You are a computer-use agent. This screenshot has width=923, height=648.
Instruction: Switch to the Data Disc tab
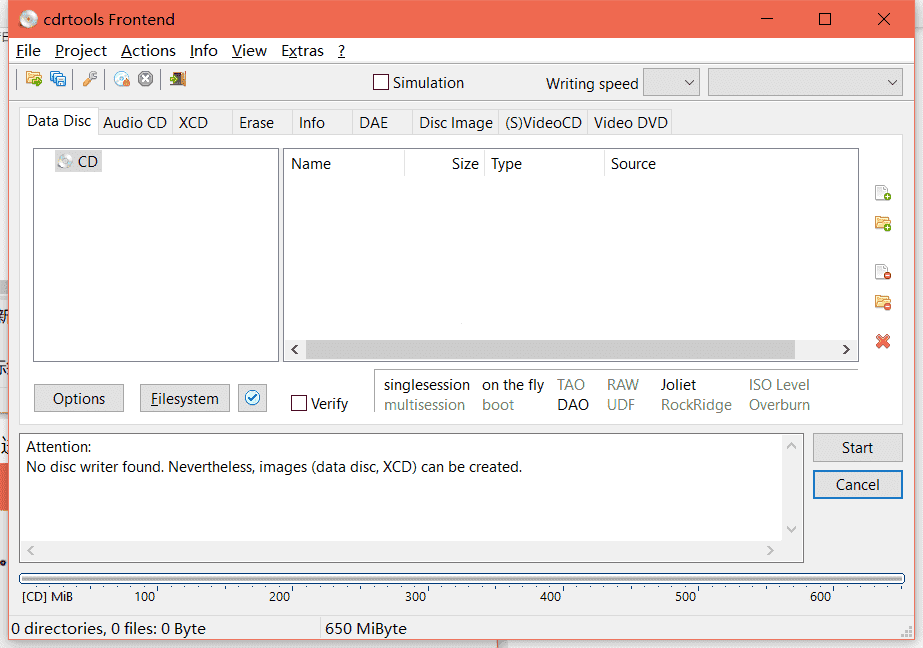[59, 121]
